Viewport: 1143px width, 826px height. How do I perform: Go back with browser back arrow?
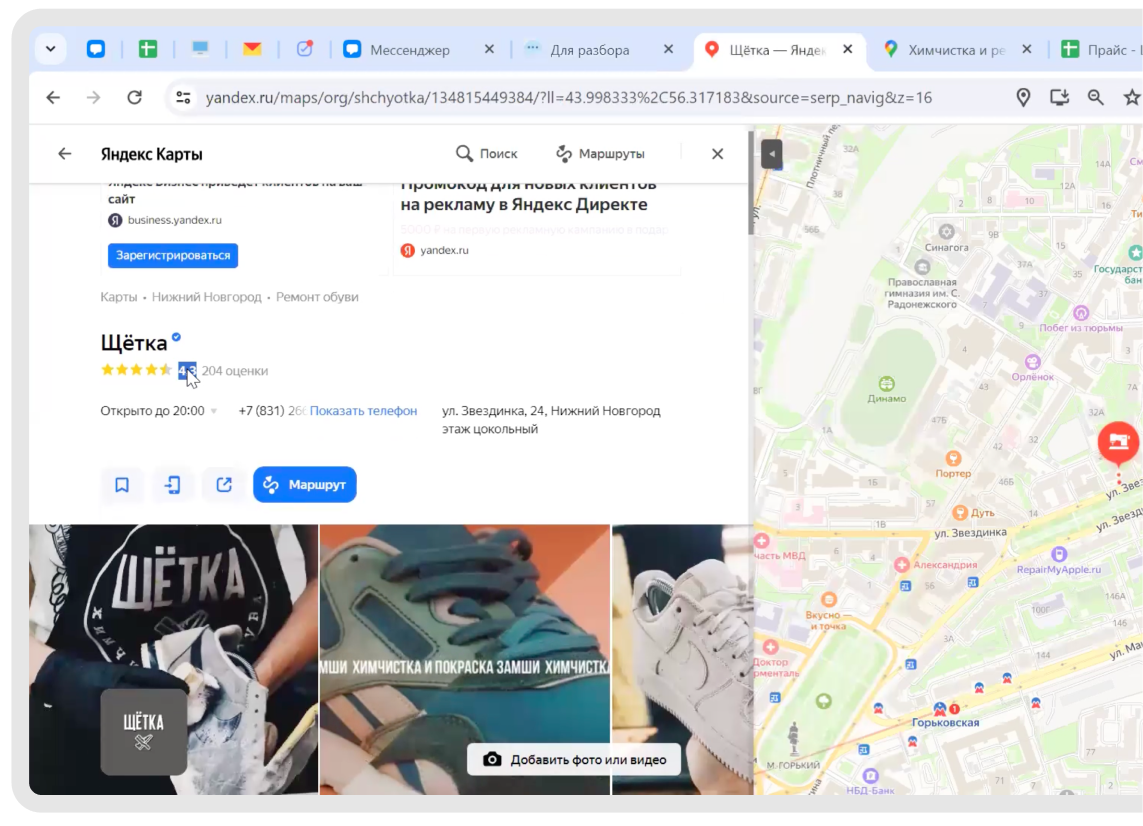53,98
